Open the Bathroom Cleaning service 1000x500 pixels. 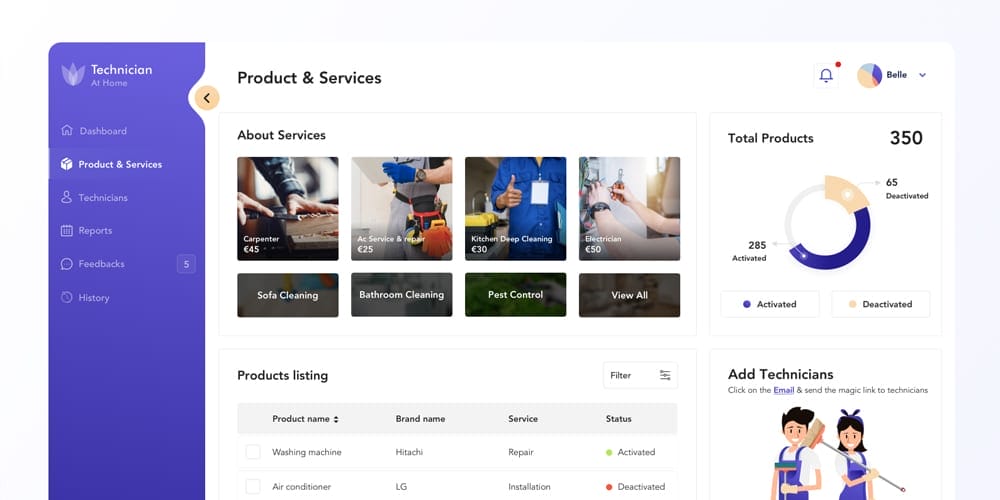[401, 295]
